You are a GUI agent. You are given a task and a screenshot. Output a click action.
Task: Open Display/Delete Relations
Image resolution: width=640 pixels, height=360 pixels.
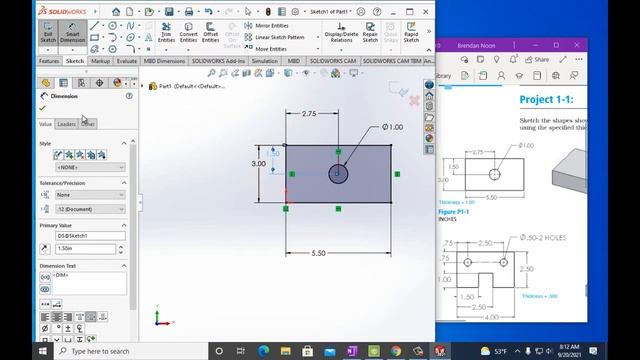pyautogui.click(x=341, y=32)
